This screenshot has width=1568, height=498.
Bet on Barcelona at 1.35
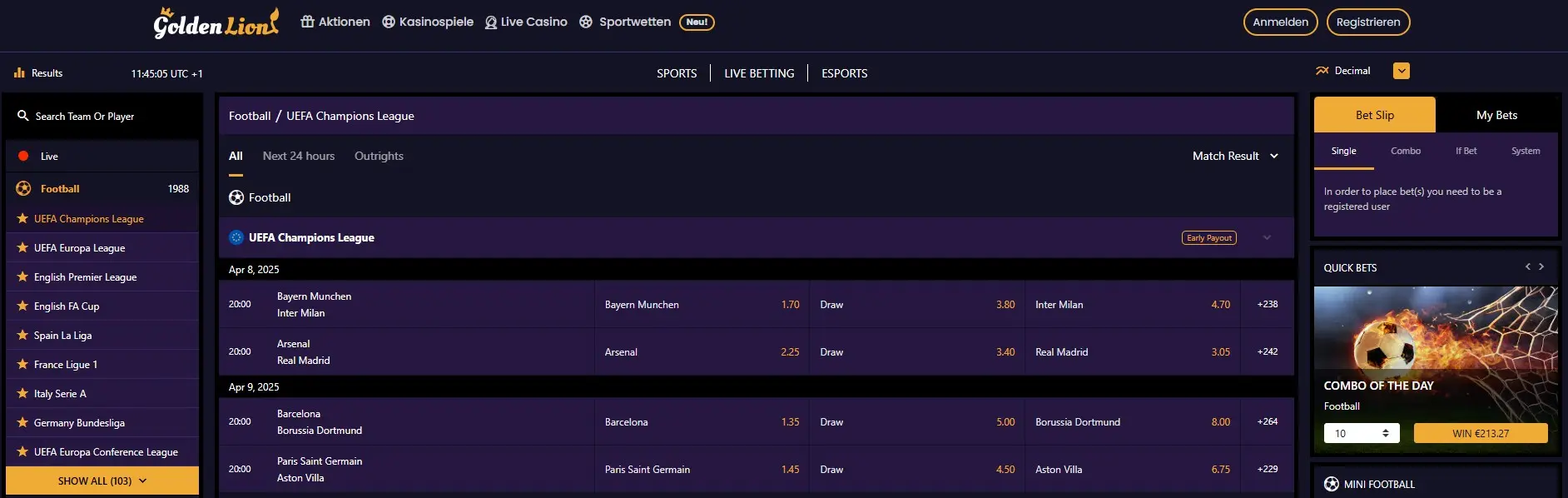[x=702, y=422]
